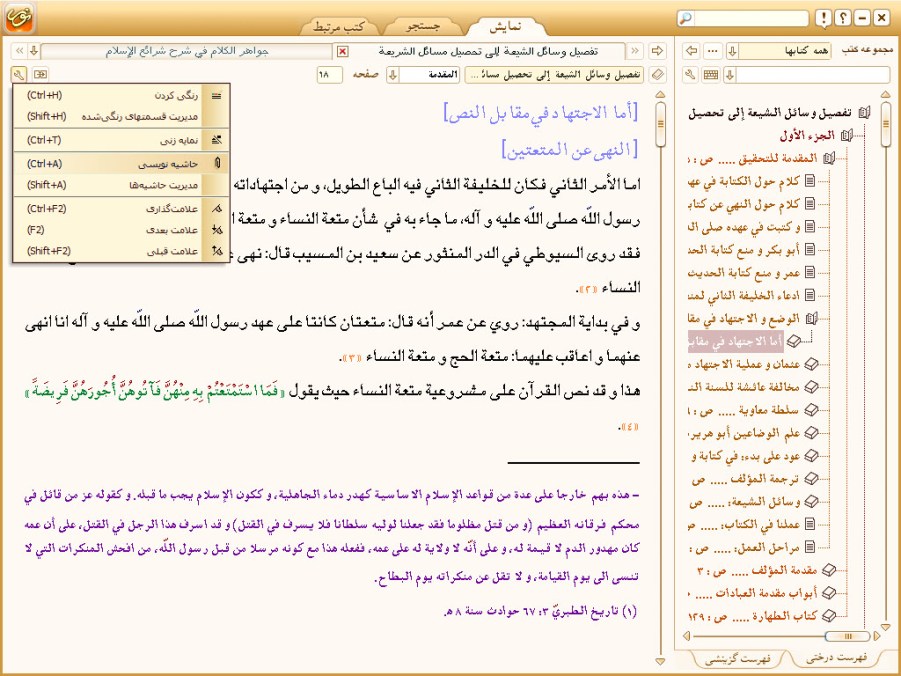Screen dimensions: 901x676
Task: Click the paperclip icon next to حاشیه نویسی
Action: pyautogui.click(x=217, y=163)
